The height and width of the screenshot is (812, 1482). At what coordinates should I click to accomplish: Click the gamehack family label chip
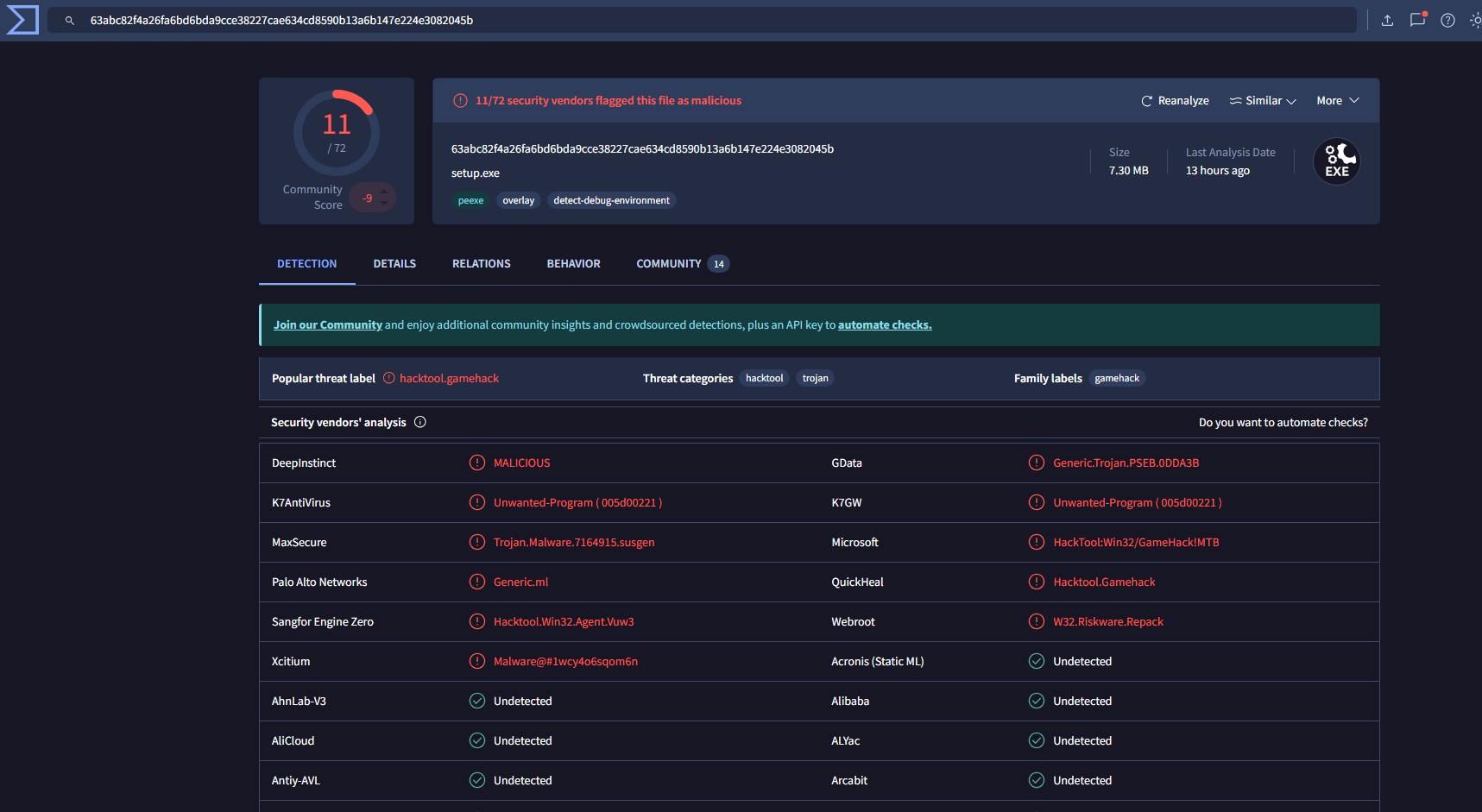(1117, 378)
